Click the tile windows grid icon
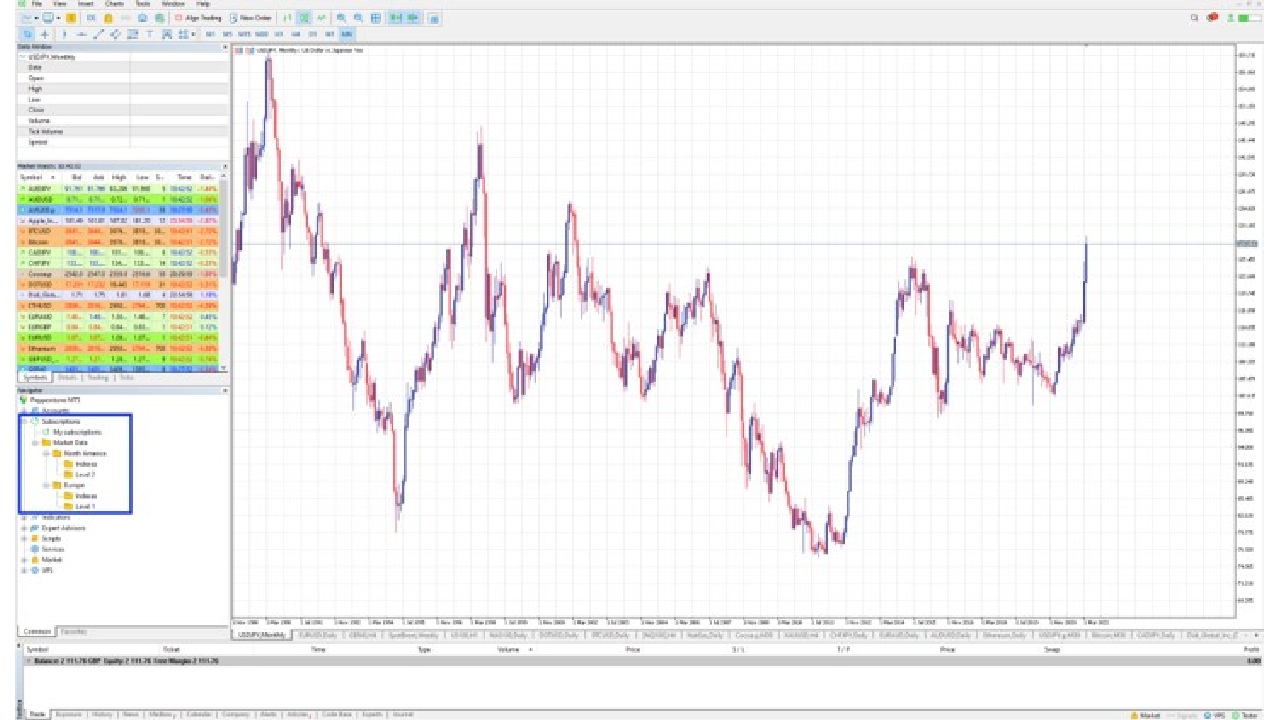 click(x=375, y=18)
